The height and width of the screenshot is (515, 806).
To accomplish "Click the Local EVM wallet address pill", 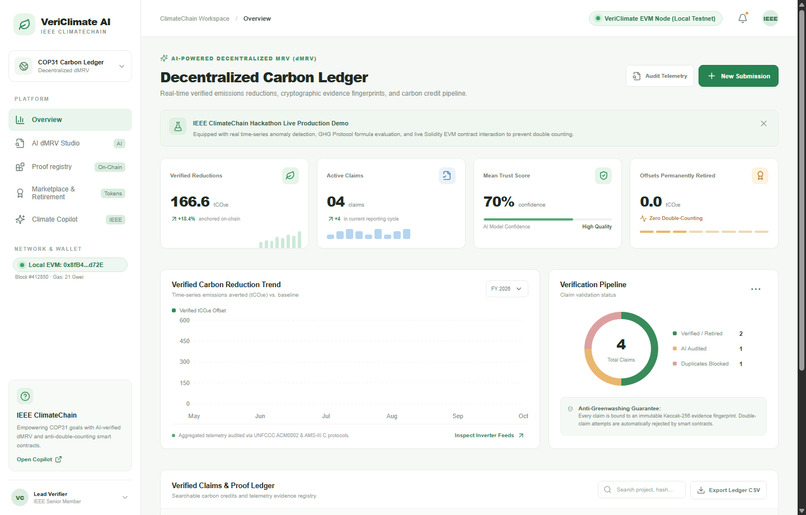I will tap(70, 265).
